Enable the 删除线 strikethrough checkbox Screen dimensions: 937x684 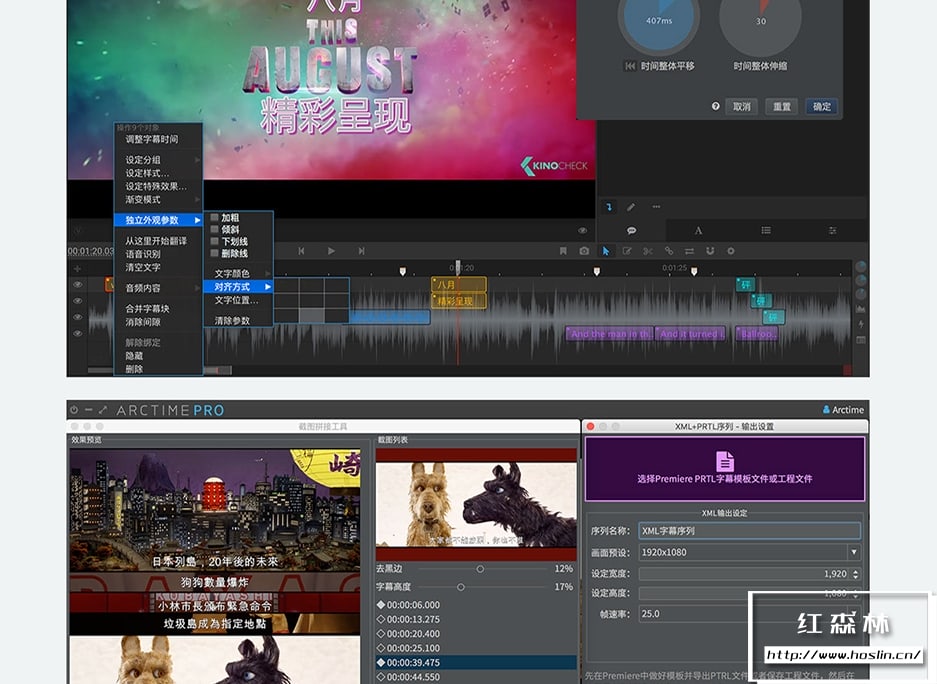point(214,253)
